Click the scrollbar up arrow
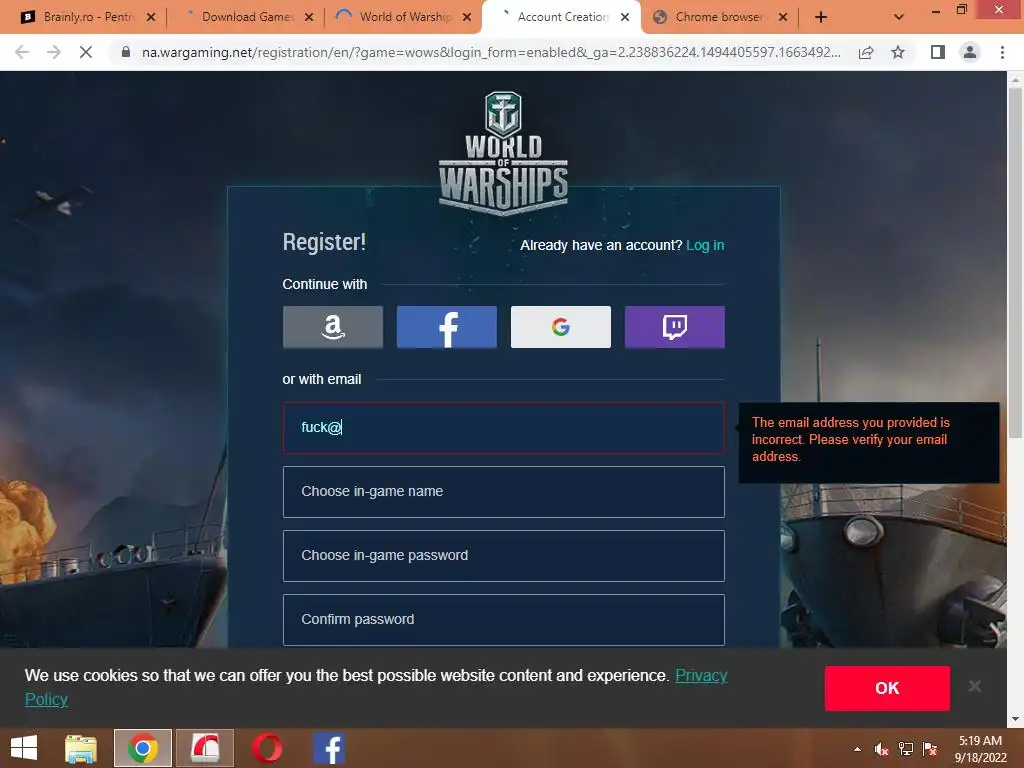 pos(1015,79)
